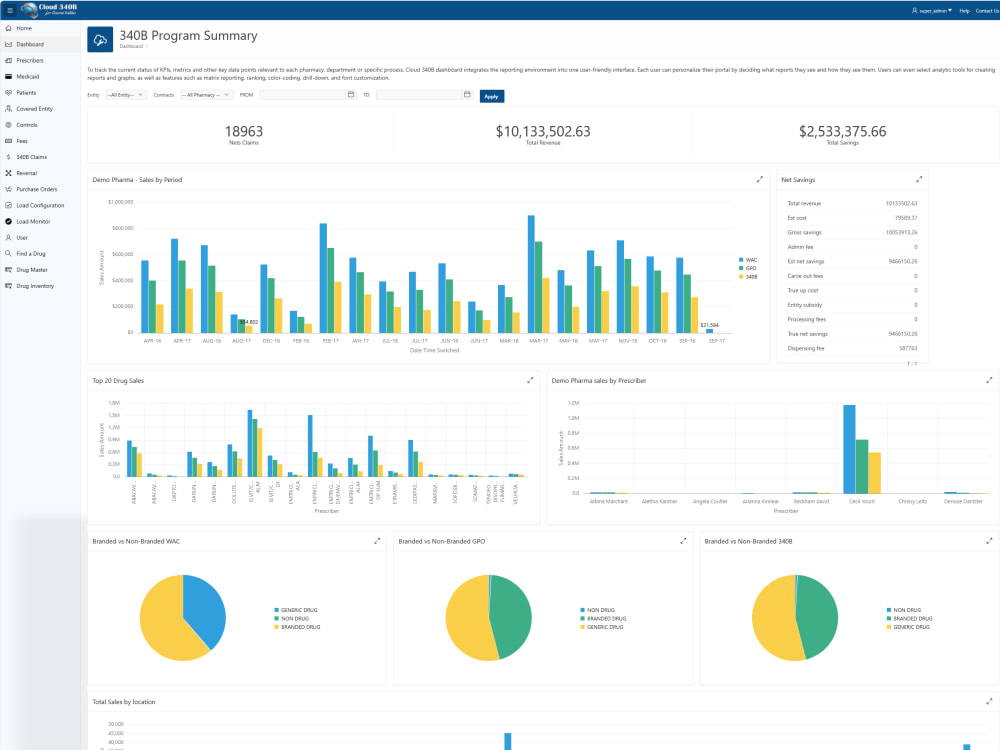Click the TO date input field
1000x750 pixels.
pos(419,95)
